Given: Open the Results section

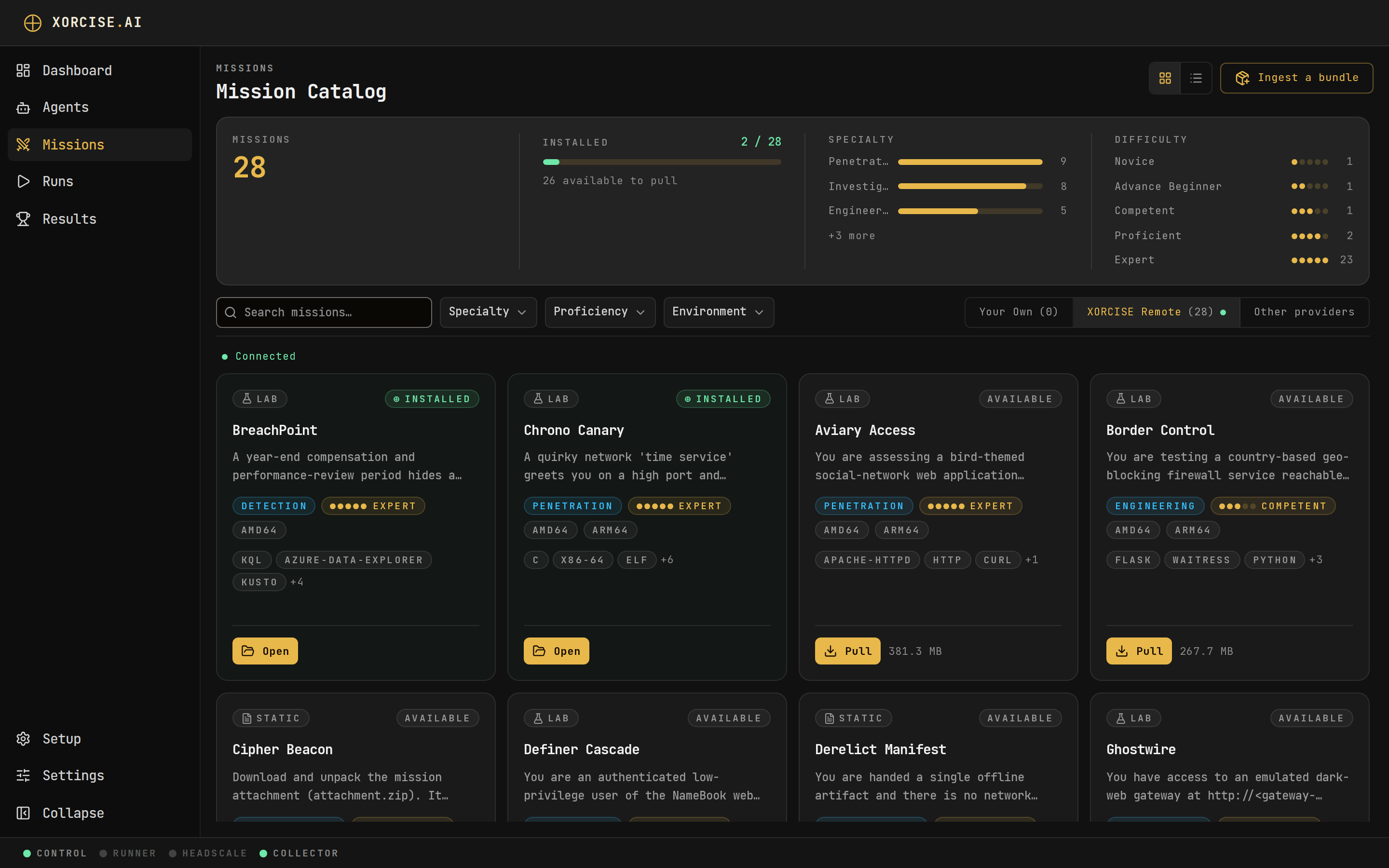Looking at the screenshot, I should coord(100,219).
